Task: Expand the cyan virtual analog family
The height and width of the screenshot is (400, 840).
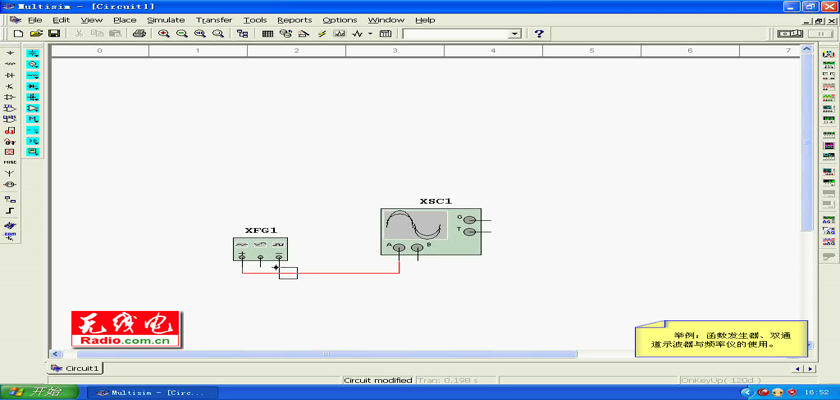Action: (33, 108)
